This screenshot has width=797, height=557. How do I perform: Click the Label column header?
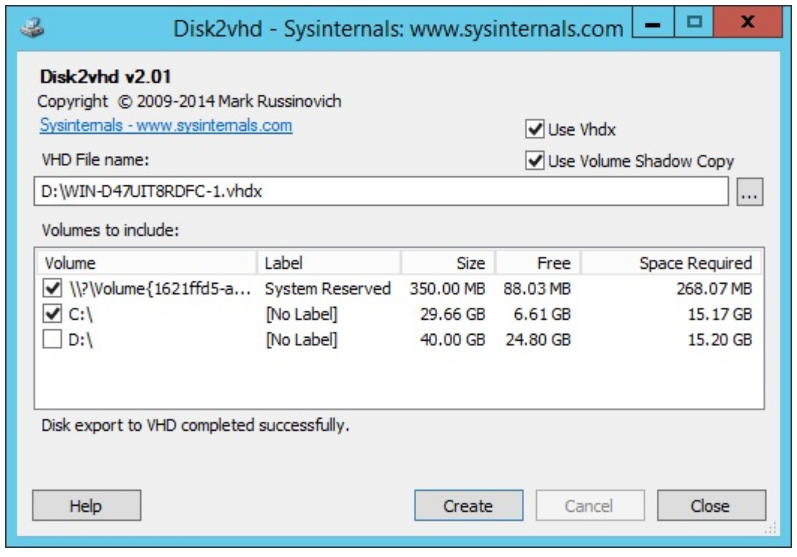[328, 263]
